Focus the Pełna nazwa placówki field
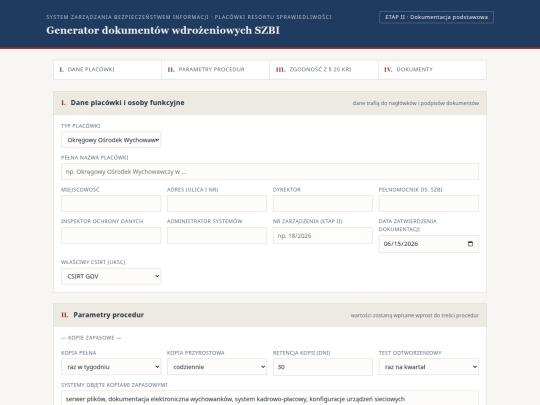The height and width of the screenshot is (405, 540). click(270, 172)
